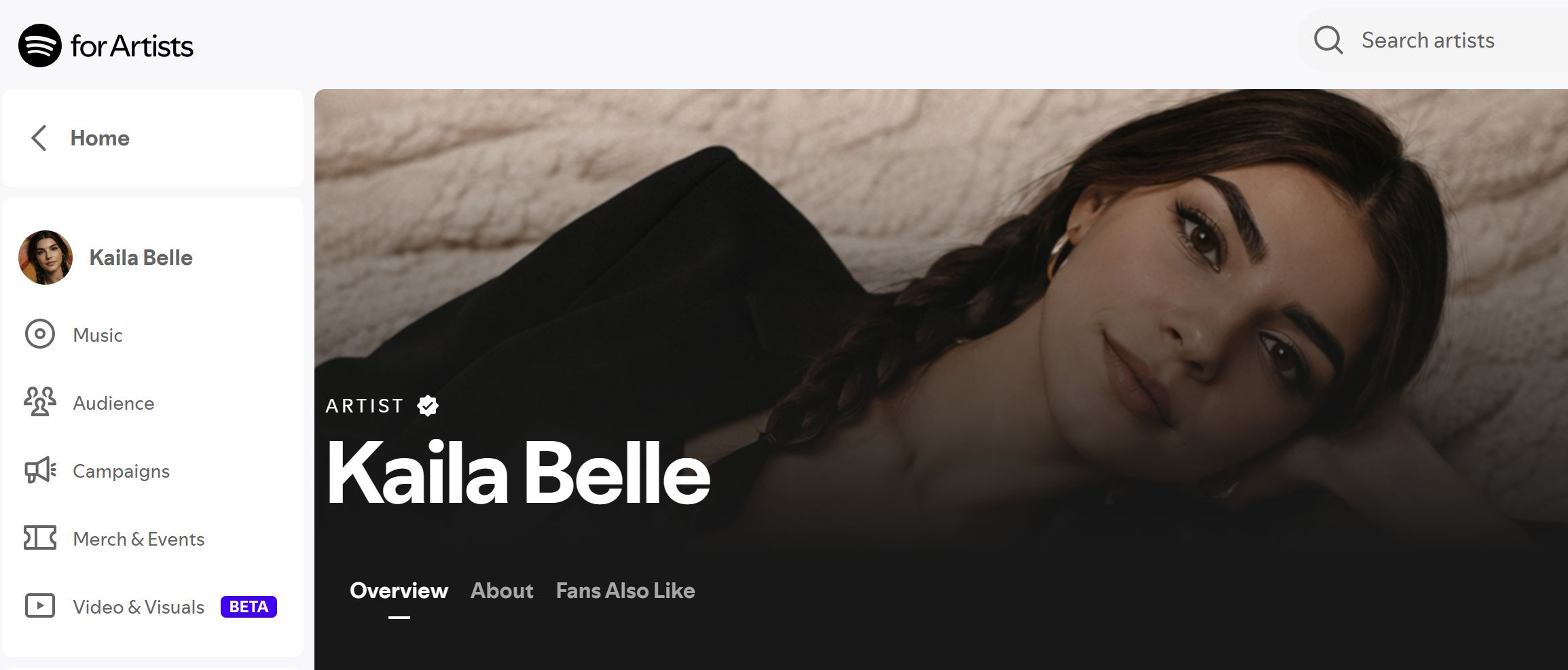Click the Kaila Belle name in sidebar
The width and height of the screenshot is (1568, 670).
[141, 258]
